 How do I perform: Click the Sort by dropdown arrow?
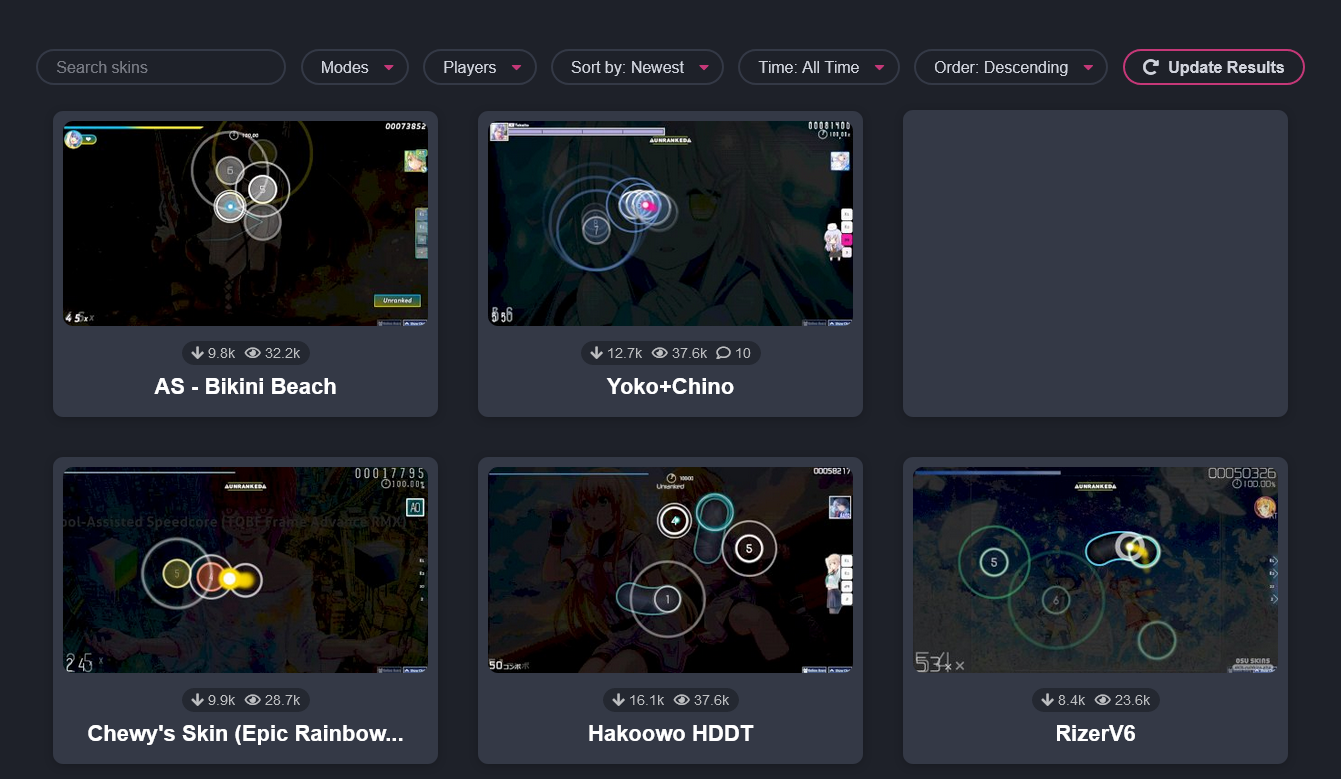click(704, 68)
